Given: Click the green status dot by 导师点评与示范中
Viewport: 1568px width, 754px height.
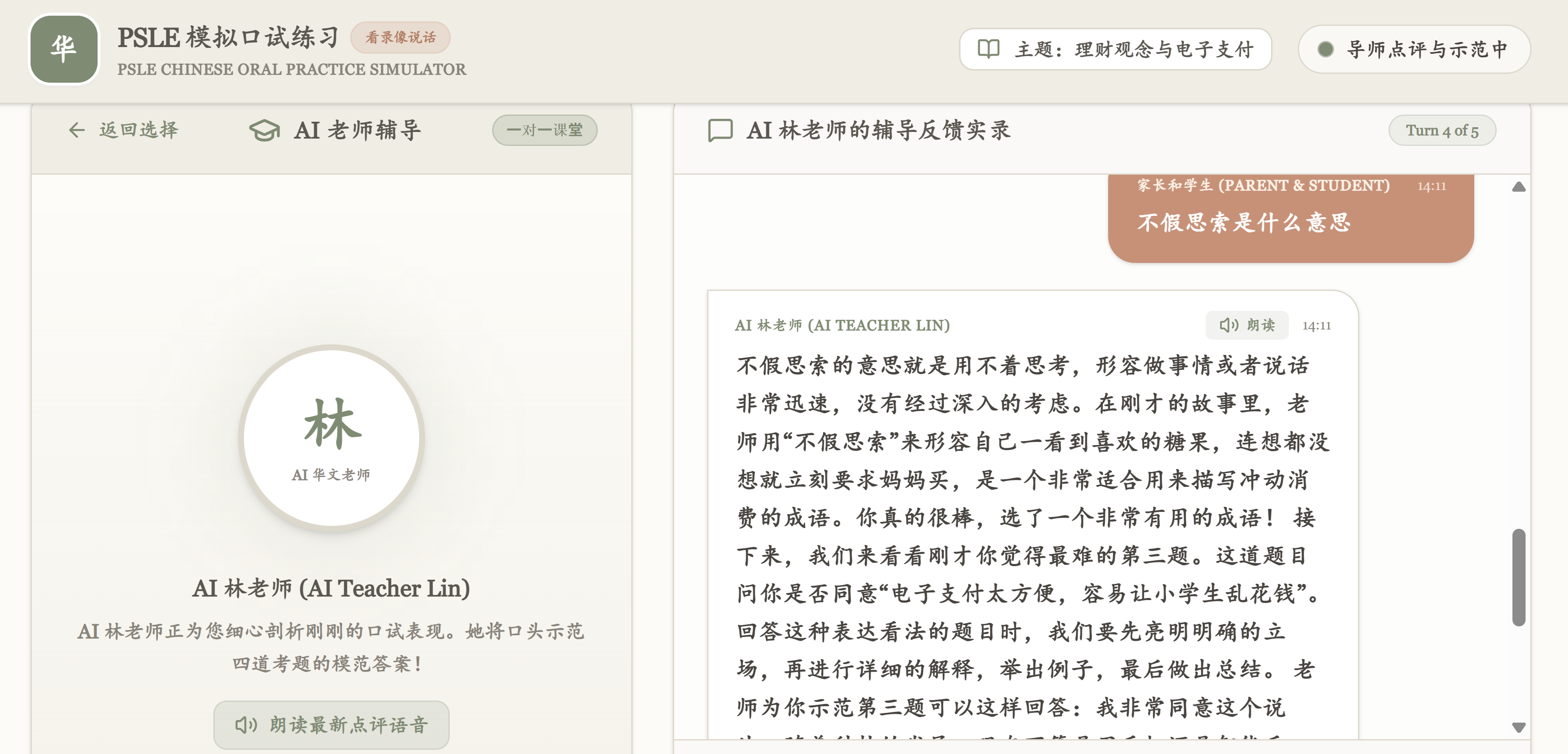Looking at the screenshot, I should click(x=1325, y=49).
